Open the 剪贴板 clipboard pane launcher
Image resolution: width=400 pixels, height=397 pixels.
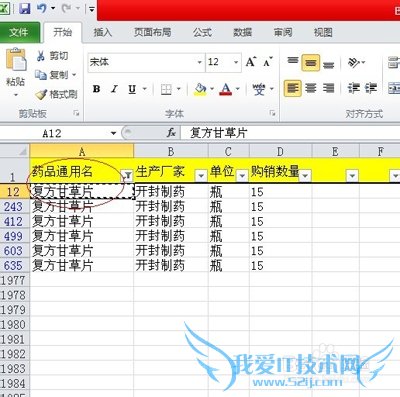[x=76, y=114]
